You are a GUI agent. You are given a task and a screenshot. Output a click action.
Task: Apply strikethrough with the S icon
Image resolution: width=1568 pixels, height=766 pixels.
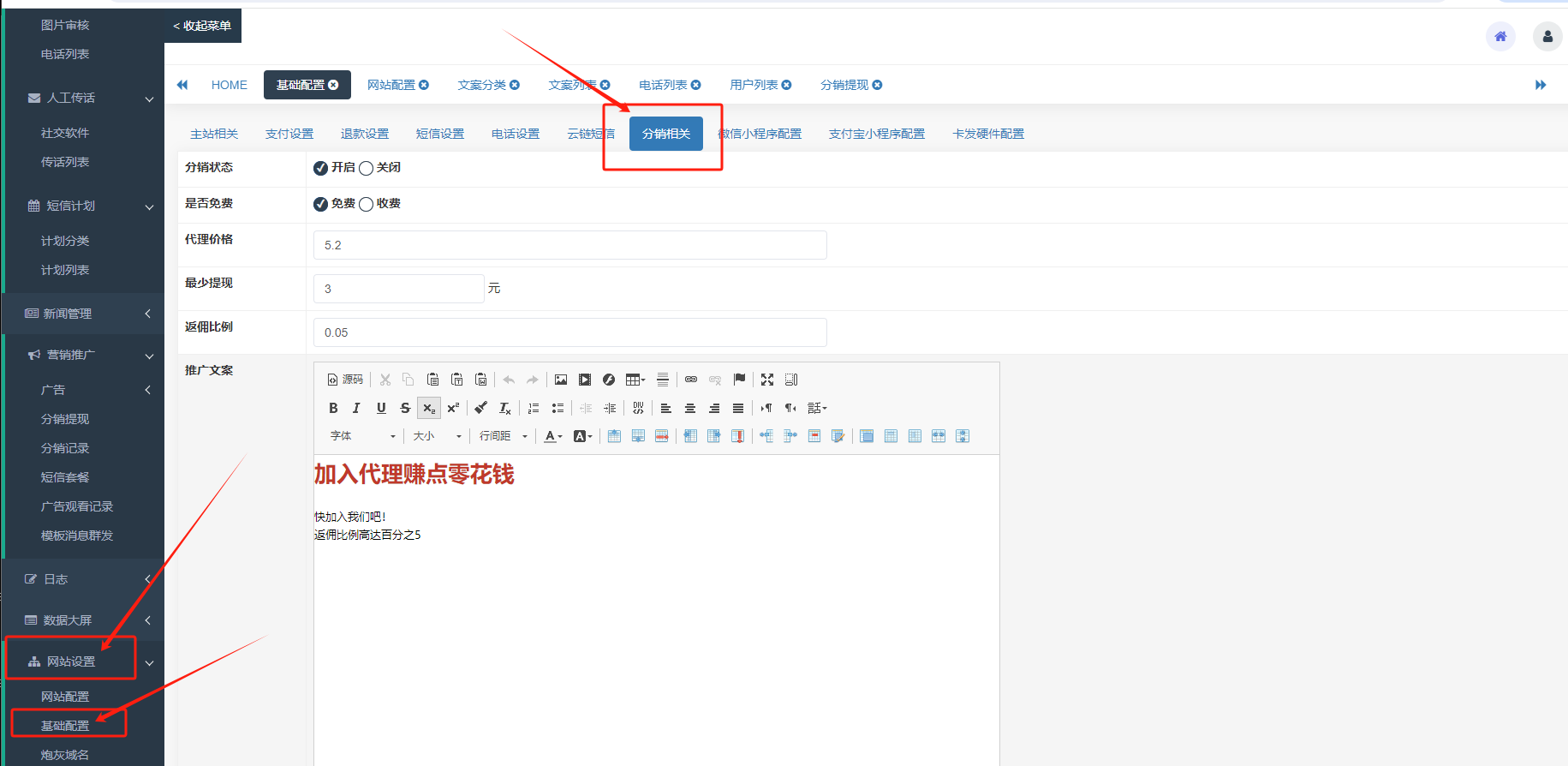tap(405, 408)
